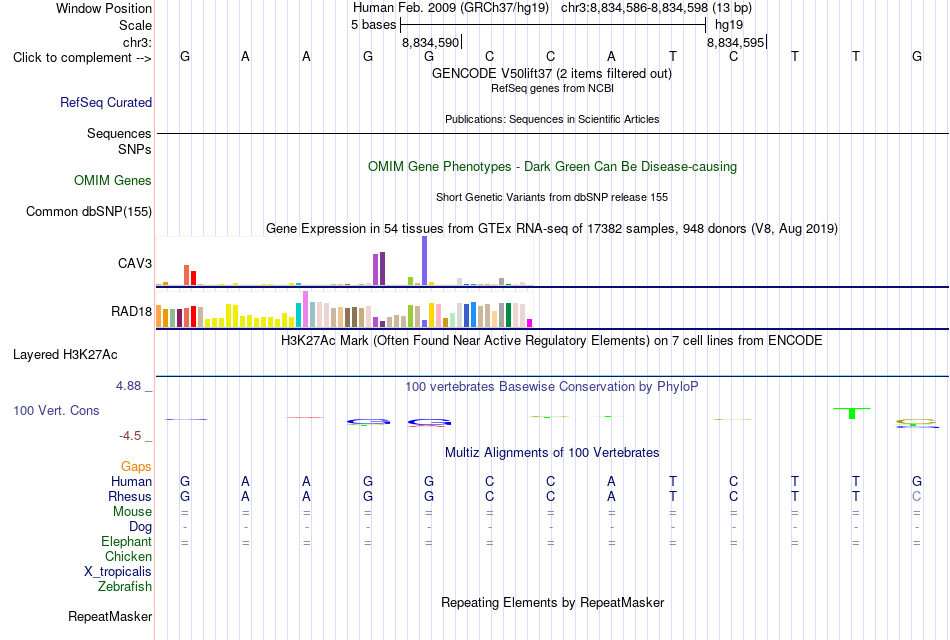Open the RefSeq Curated track label

pyautogui.click(x=106, y=102)
